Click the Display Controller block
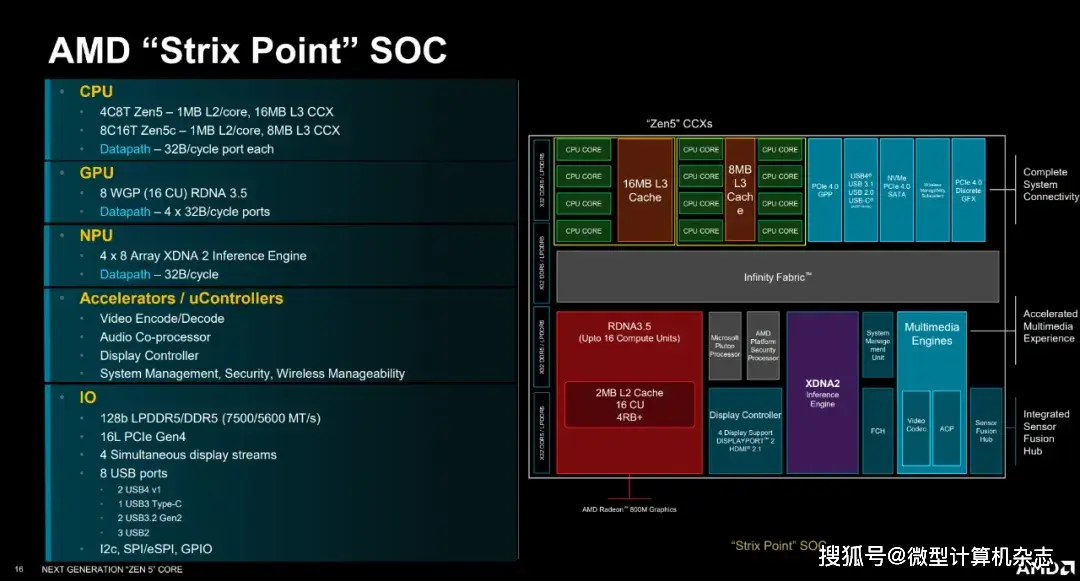 point(745,430)
